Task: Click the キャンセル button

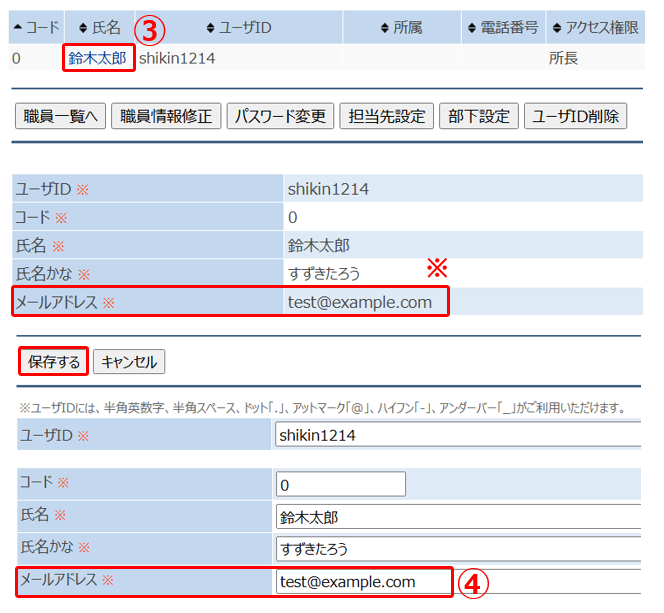Action: [x=129, y=362]
